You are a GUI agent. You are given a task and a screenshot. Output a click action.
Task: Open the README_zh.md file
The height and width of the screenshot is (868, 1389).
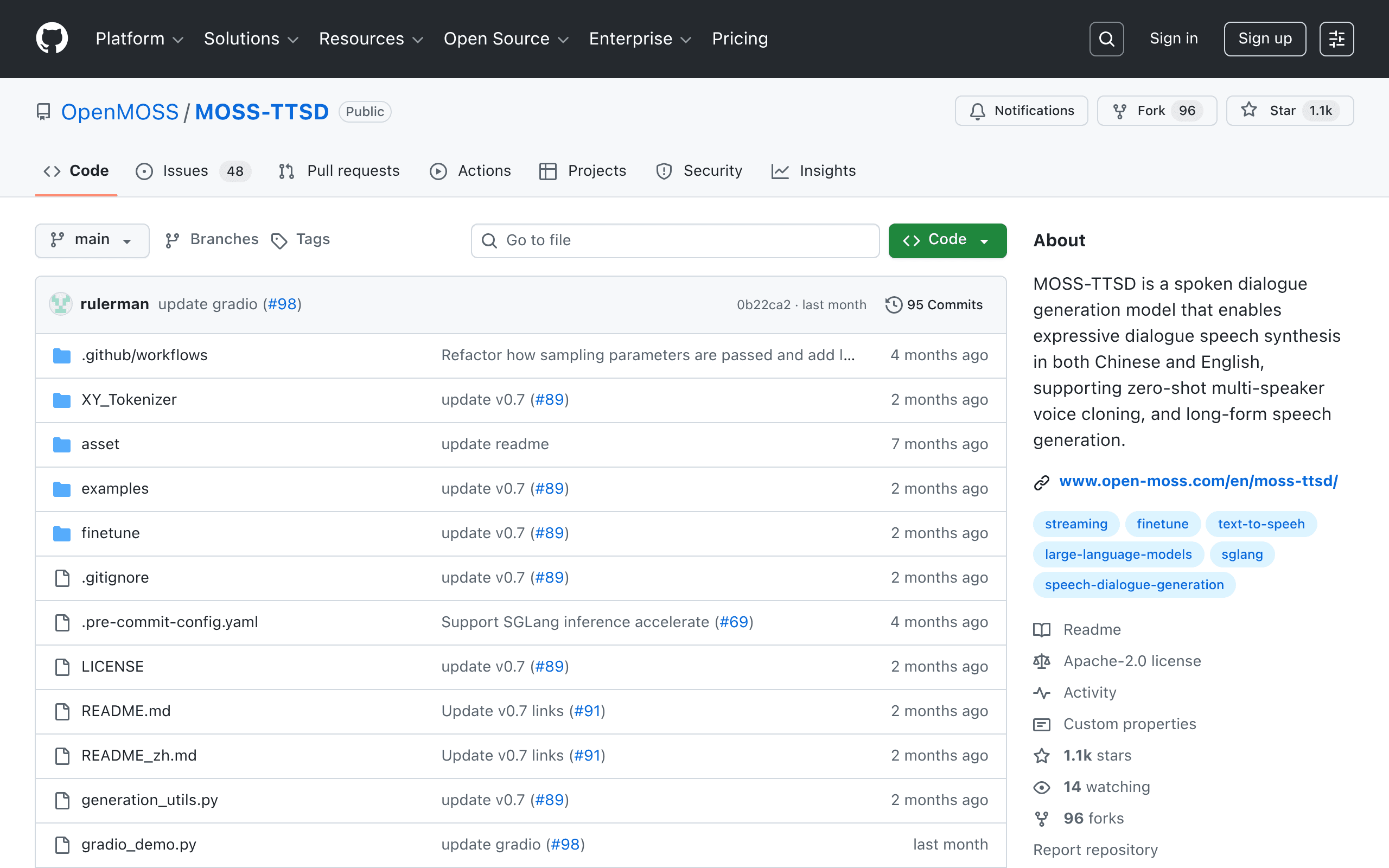coord(139,756)
